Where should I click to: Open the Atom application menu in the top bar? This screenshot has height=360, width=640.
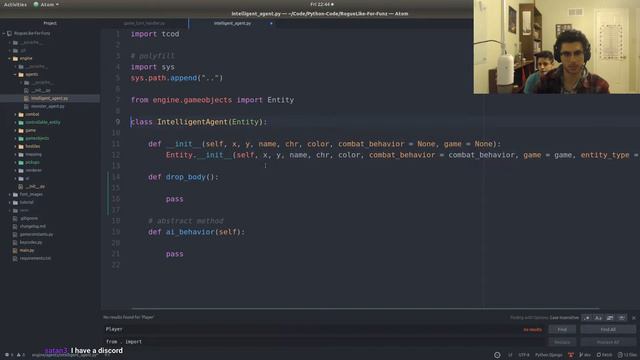coord(46,4)
